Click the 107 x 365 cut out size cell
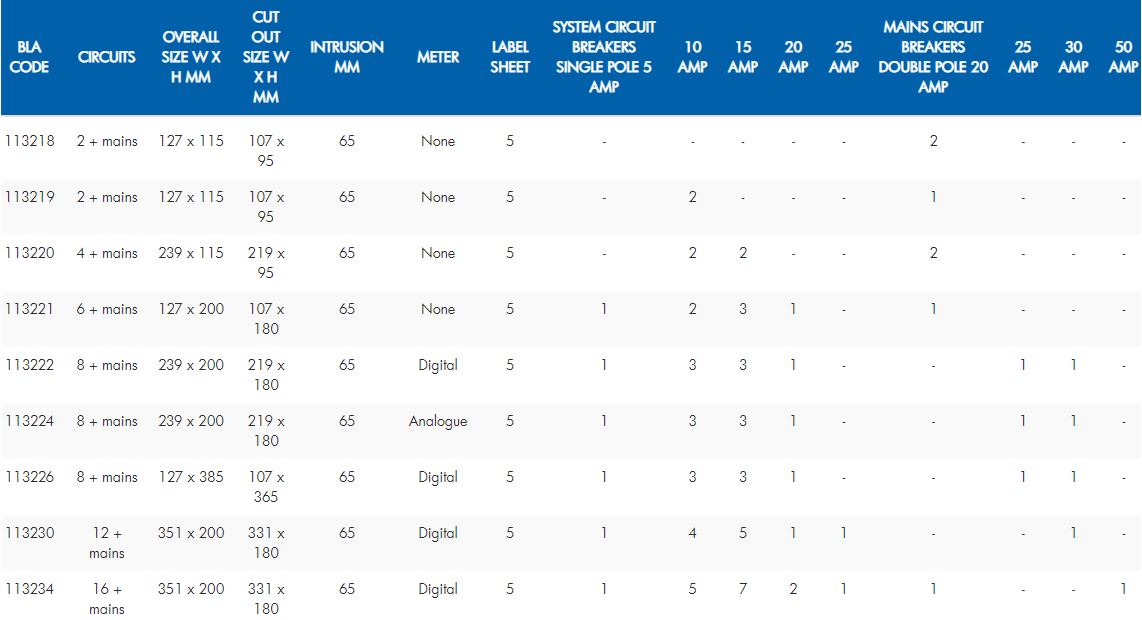1142x620 pixels. click(266, 486)
